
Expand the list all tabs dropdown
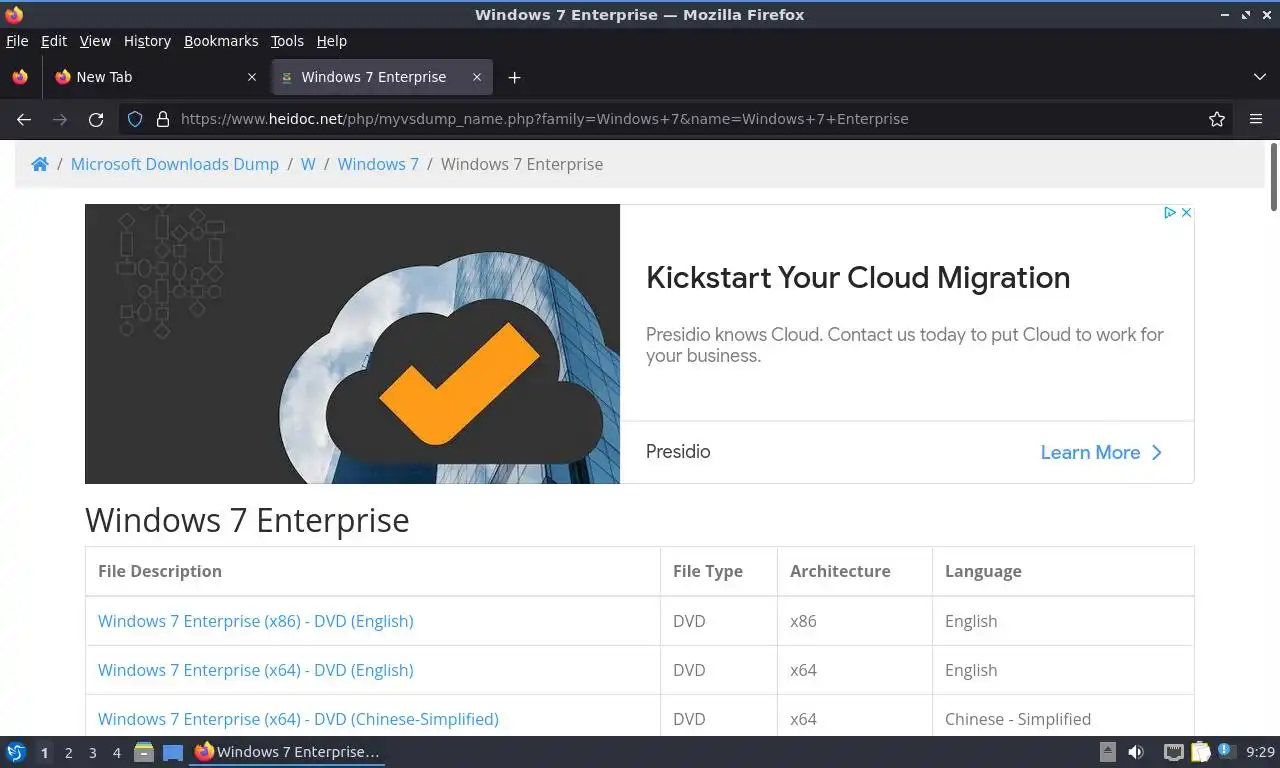coord(1259,77)
